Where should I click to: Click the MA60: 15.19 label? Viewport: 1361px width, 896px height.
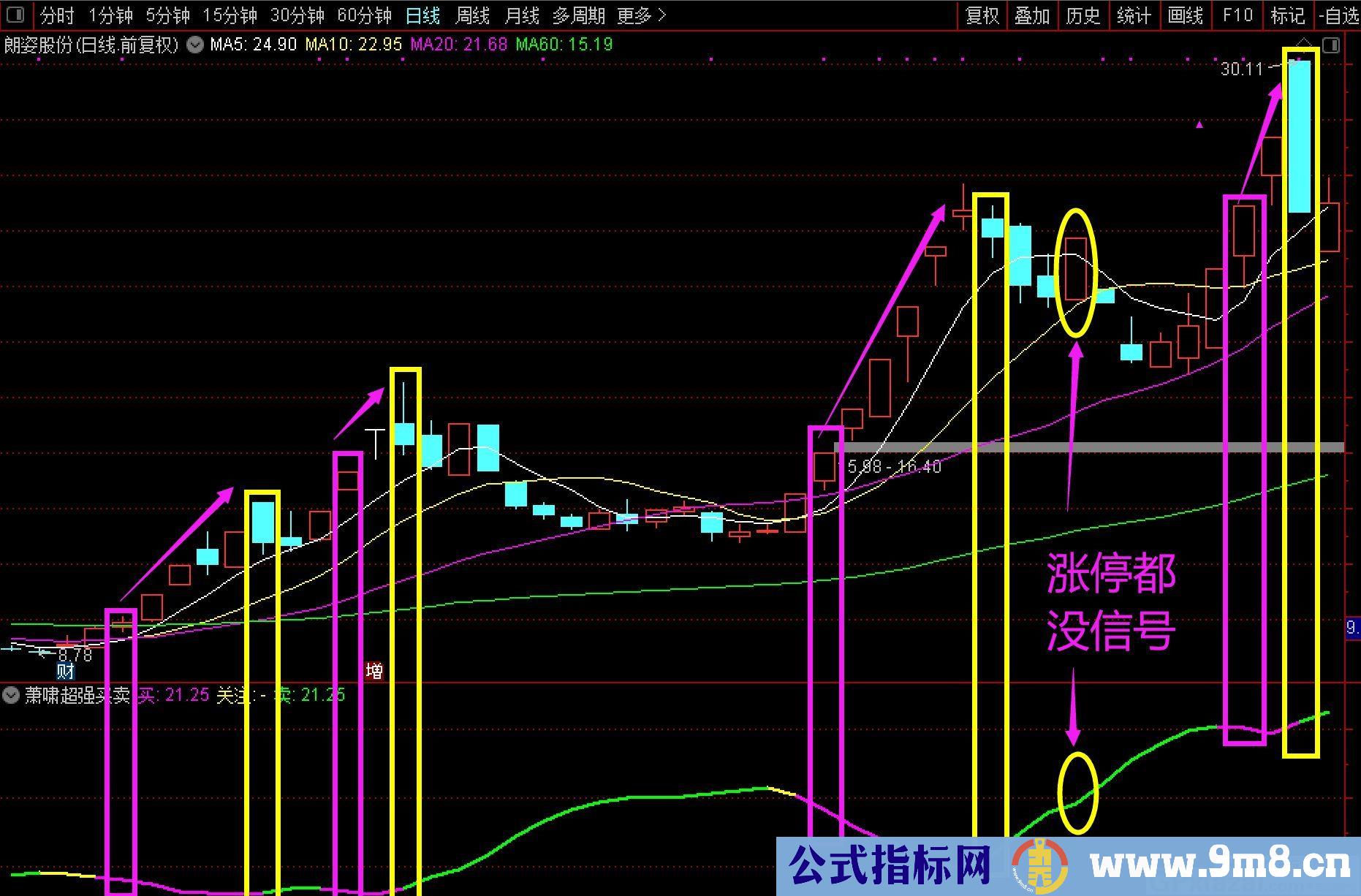[564, 45]
